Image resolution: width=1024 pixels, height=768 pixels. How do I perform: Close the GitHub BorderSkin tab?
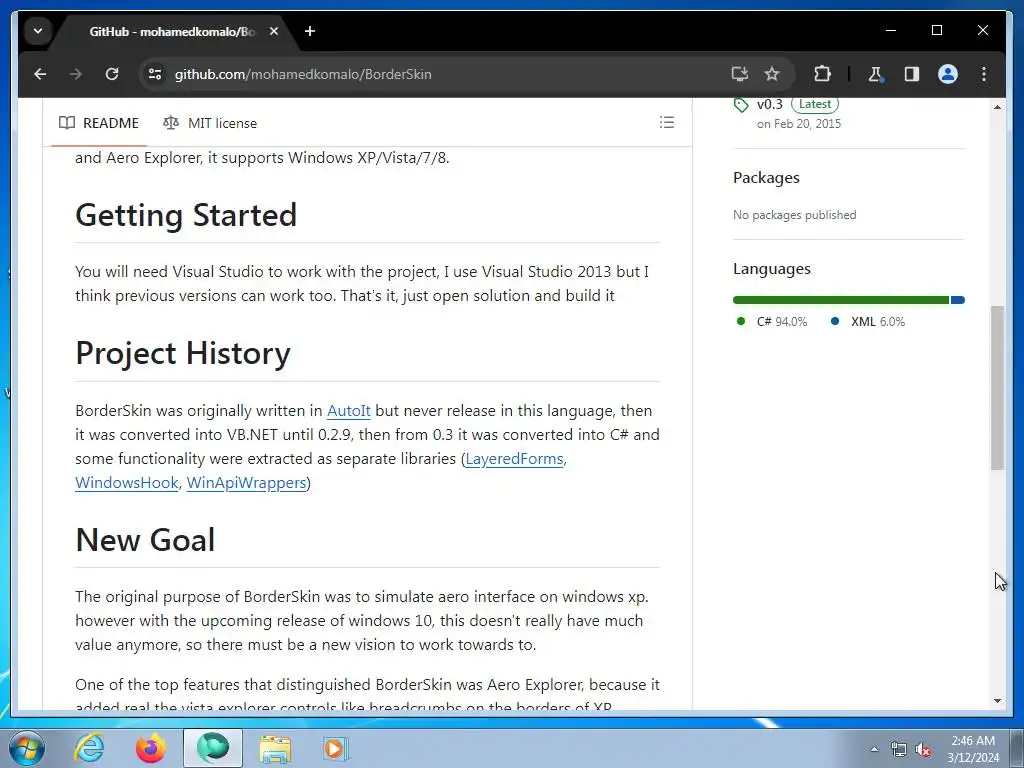[x=274, y=31]
